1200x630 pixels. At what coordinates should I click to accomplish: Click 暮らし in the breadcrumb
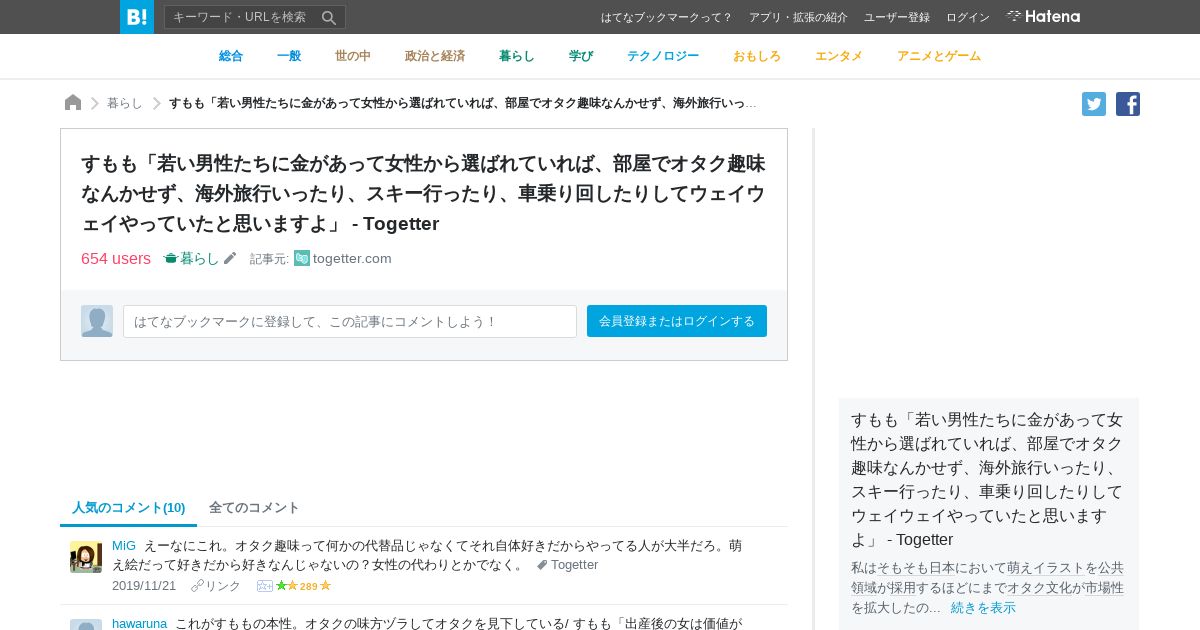pos(125,103)
